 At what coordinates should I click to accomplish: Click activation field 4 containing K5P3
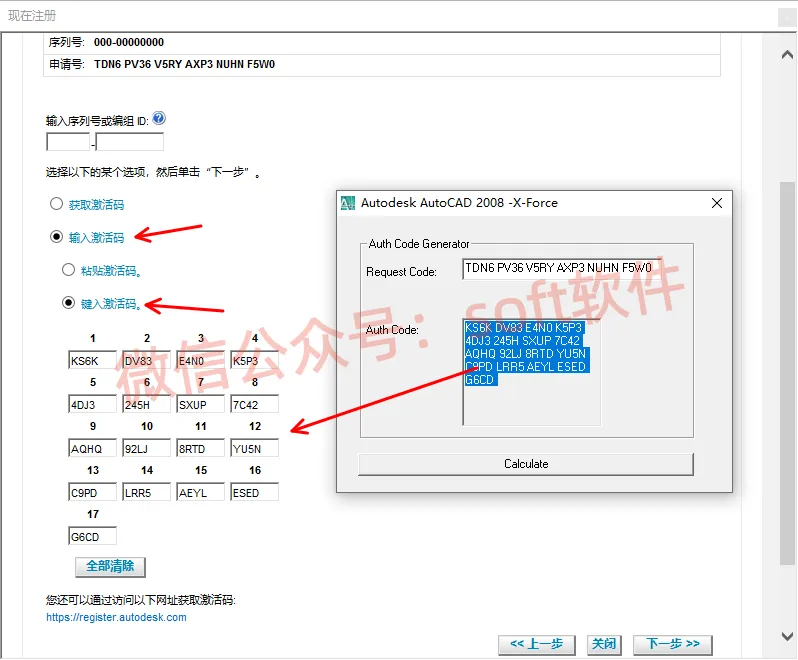[x=254, y=360]
